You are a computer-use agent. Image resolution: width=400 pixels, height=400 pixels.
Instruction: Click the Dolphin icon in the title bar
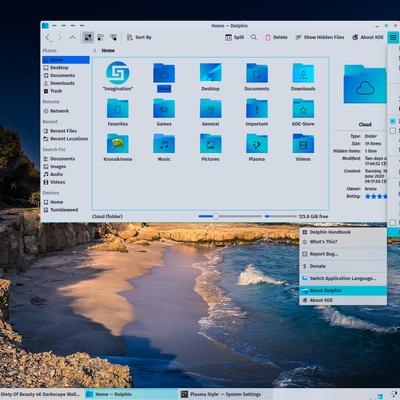point(45,26)
